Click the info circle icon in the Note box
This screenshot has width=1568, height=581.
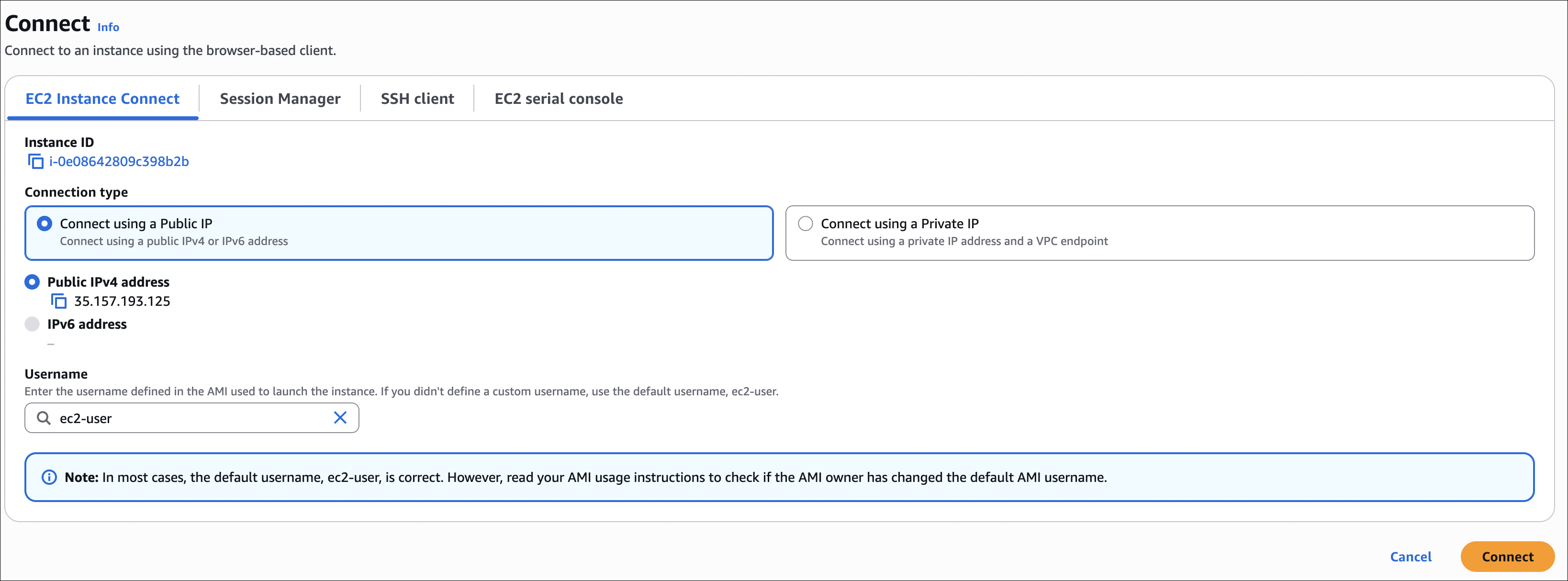pos(49,478)
